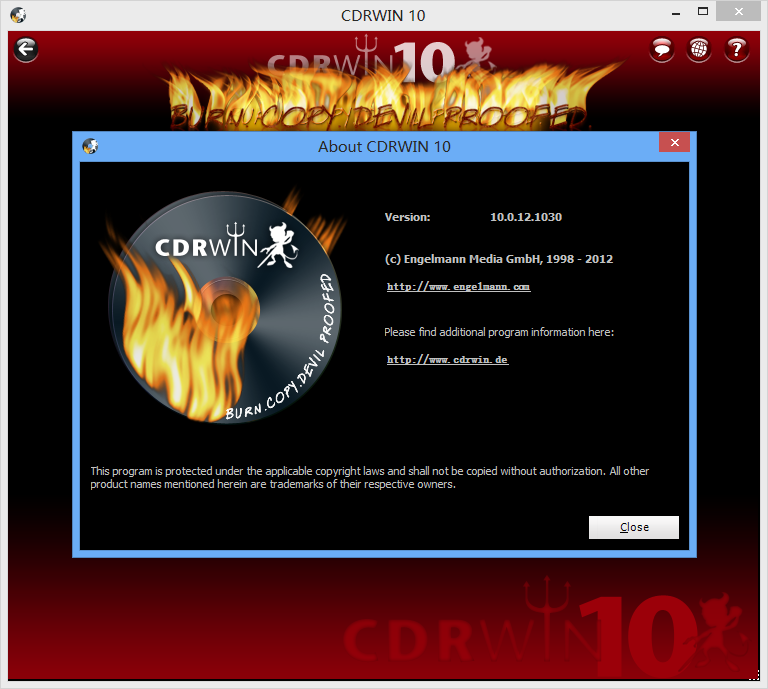
Task: Click the version number 10.0.12.1030
Action: pos(526,217)
